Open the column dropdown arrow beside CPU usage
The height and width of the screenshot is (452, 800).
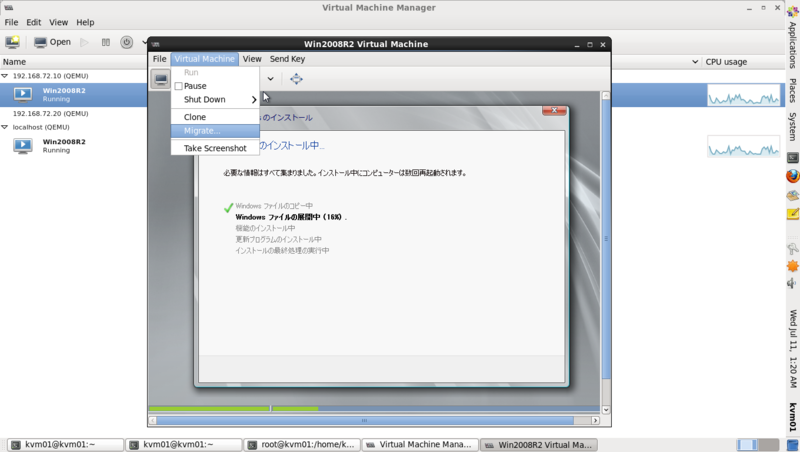(695, 62)
